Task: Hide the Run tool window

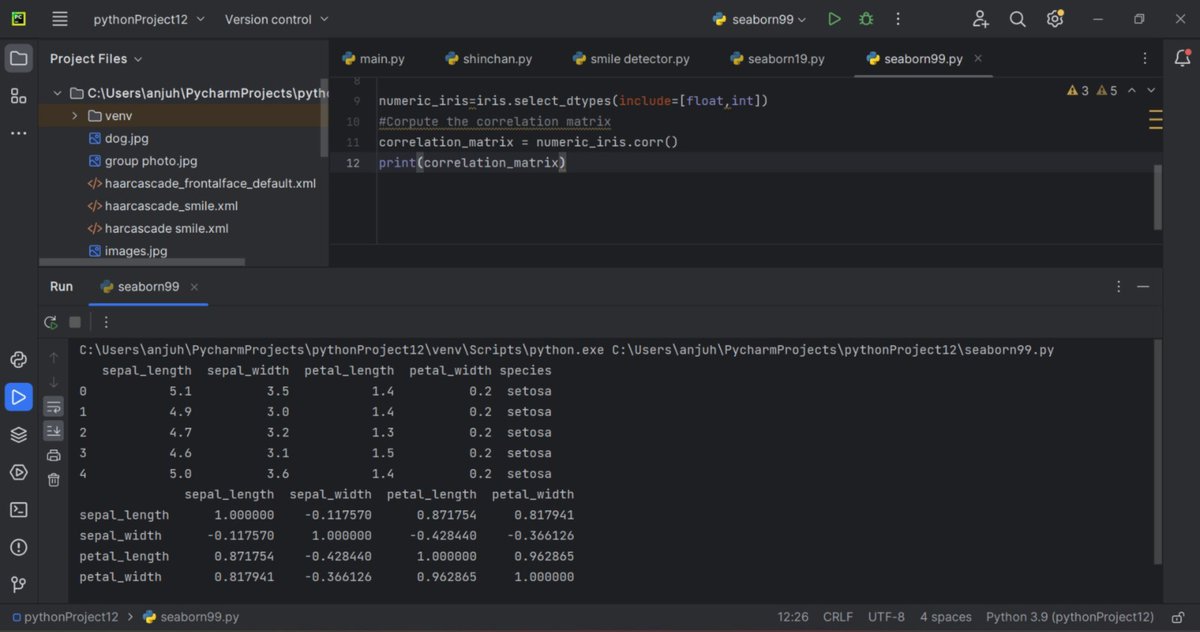Action: [1143, 286]
